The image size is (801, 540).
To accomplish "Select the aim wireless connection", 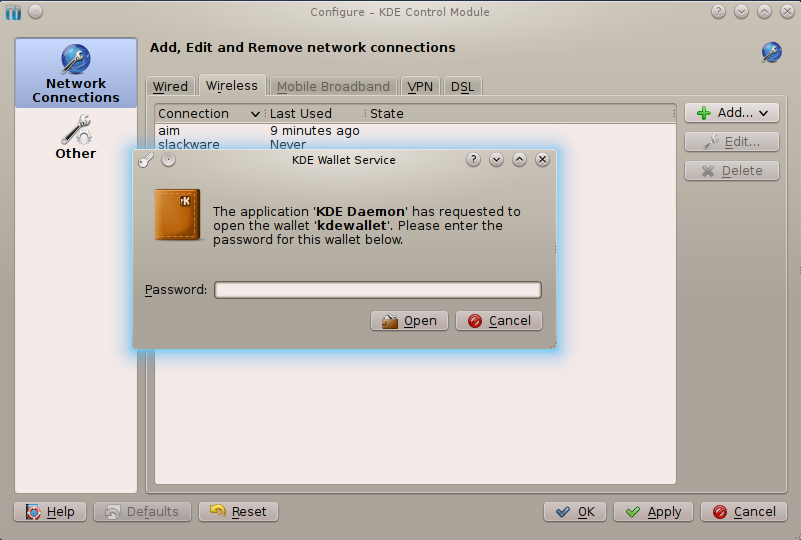I will click(x=169, y=131).
